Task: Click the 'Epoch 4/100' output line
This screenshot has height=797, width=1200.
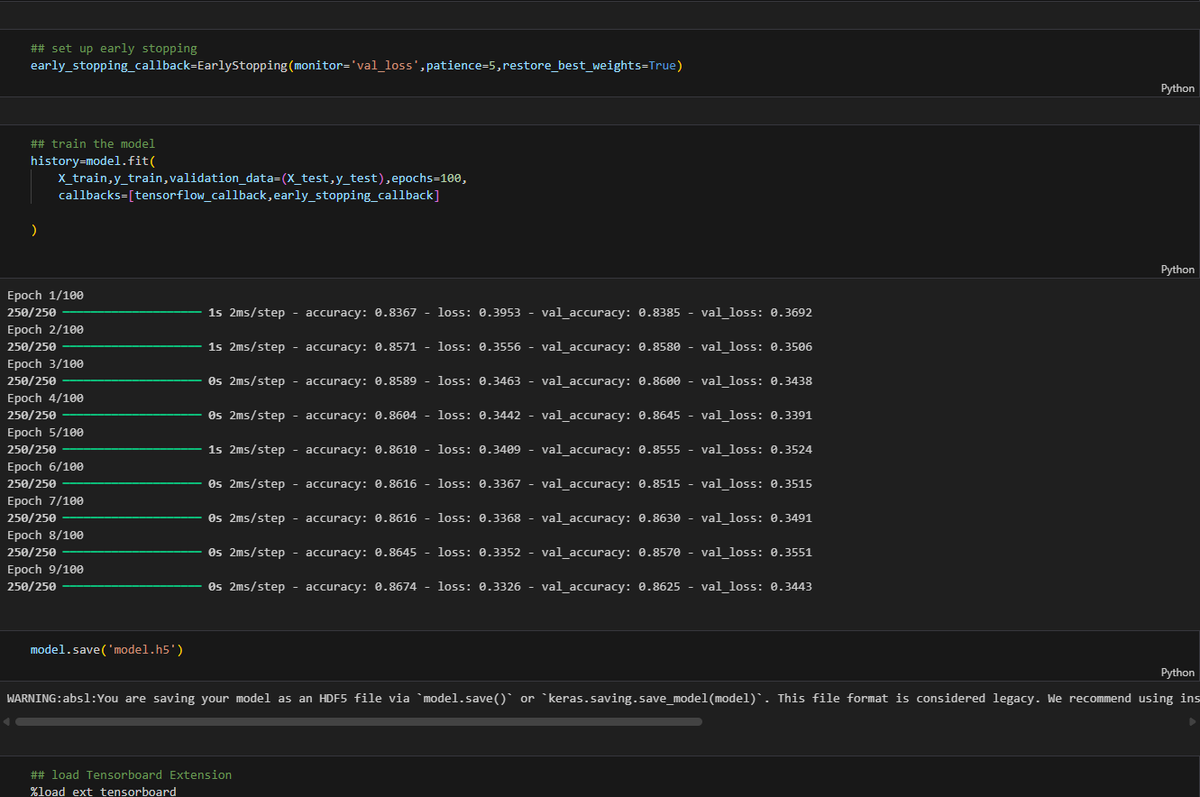Action: tap(45, 398)
